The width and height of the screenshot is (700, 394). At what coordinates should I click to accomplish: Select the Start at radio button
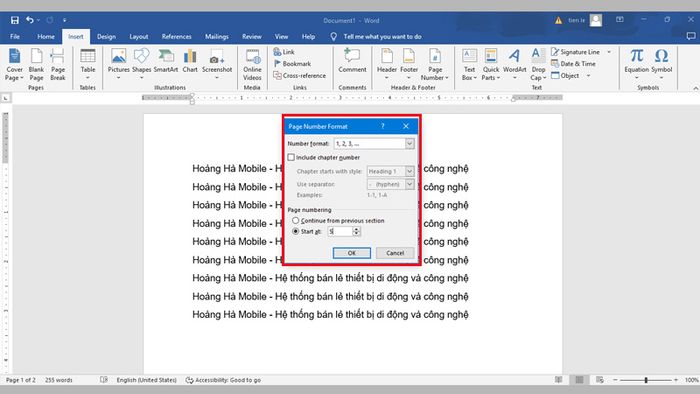click(296, 231)
